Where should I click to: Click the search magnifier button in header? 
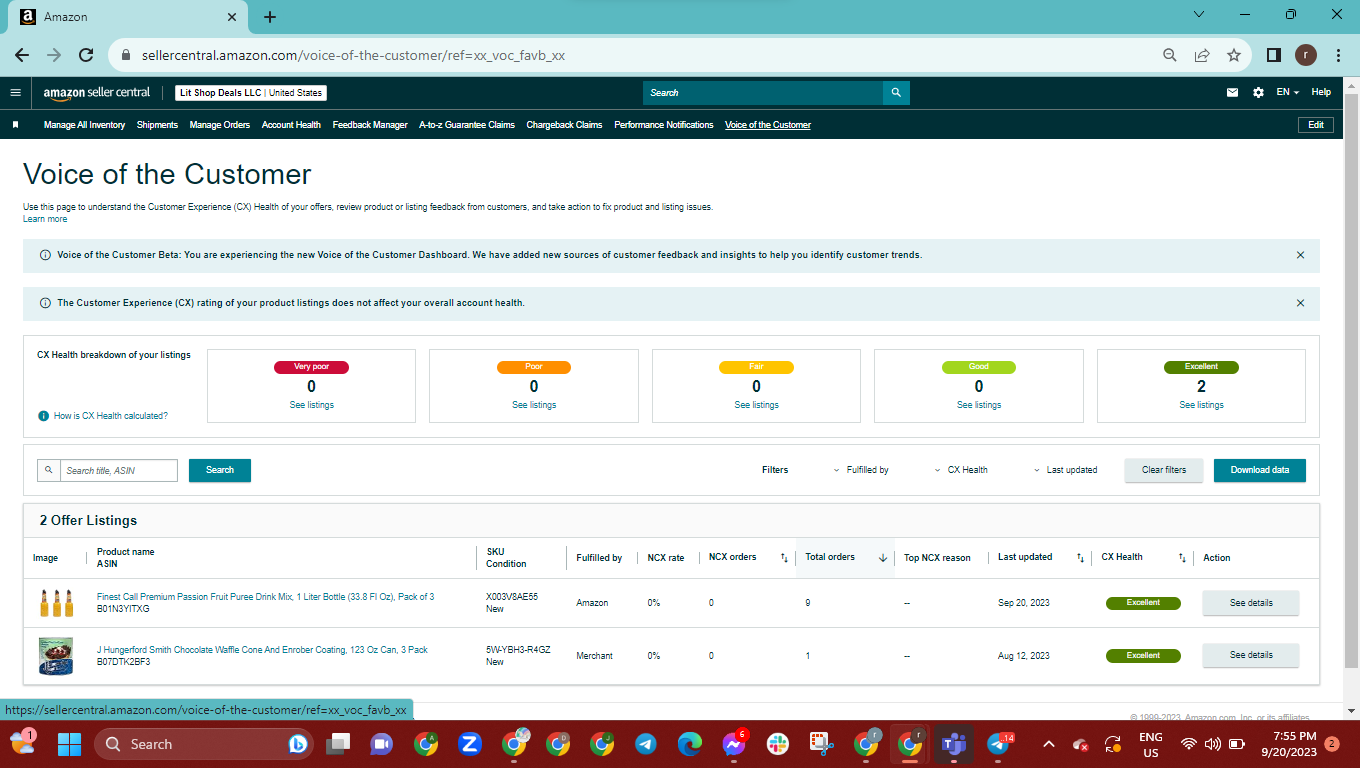[x=896, y=92]
